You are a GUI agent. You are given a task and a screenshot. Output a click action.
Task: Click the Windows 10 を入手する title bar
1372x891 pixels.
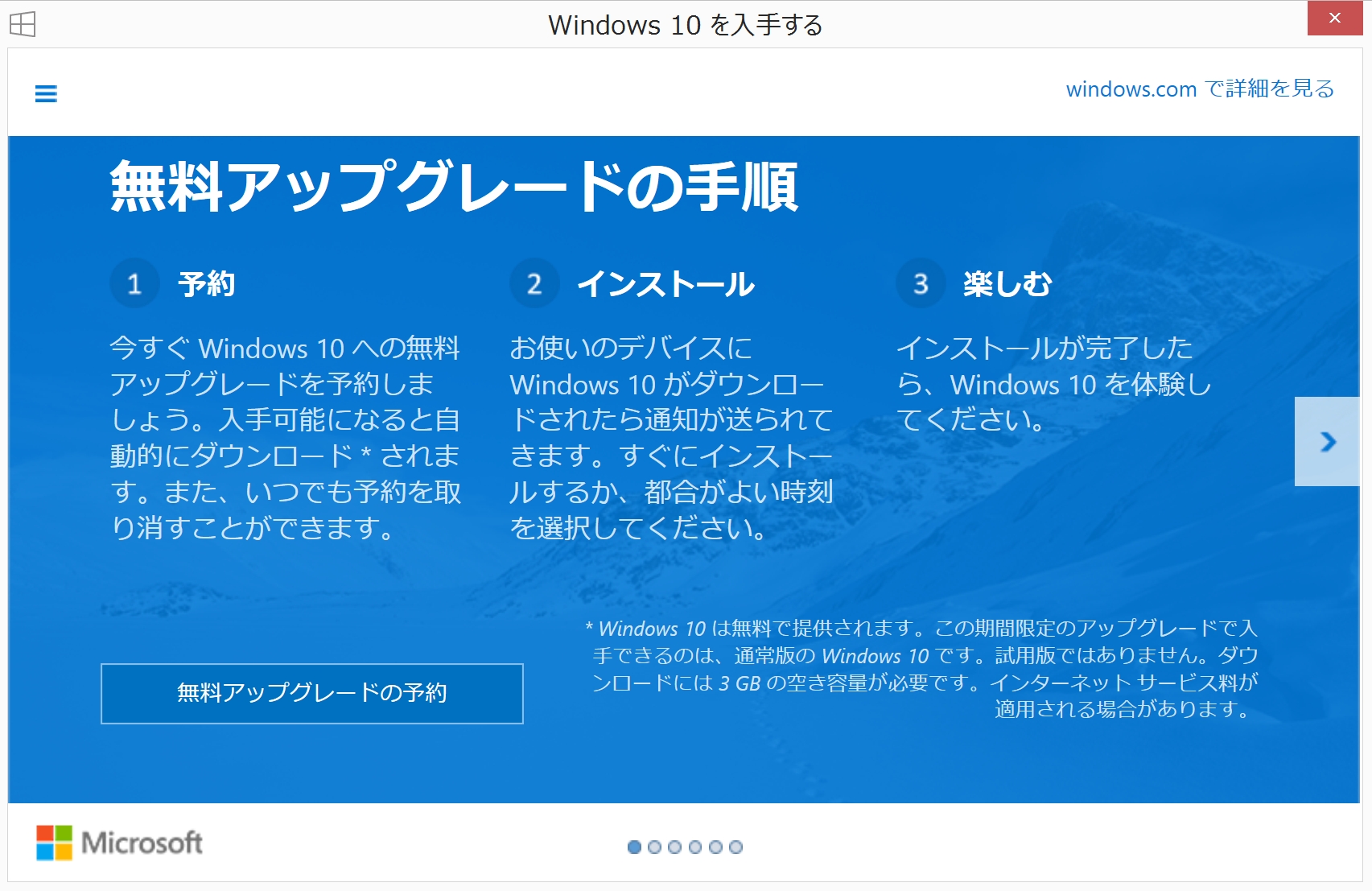coord(686,24)
